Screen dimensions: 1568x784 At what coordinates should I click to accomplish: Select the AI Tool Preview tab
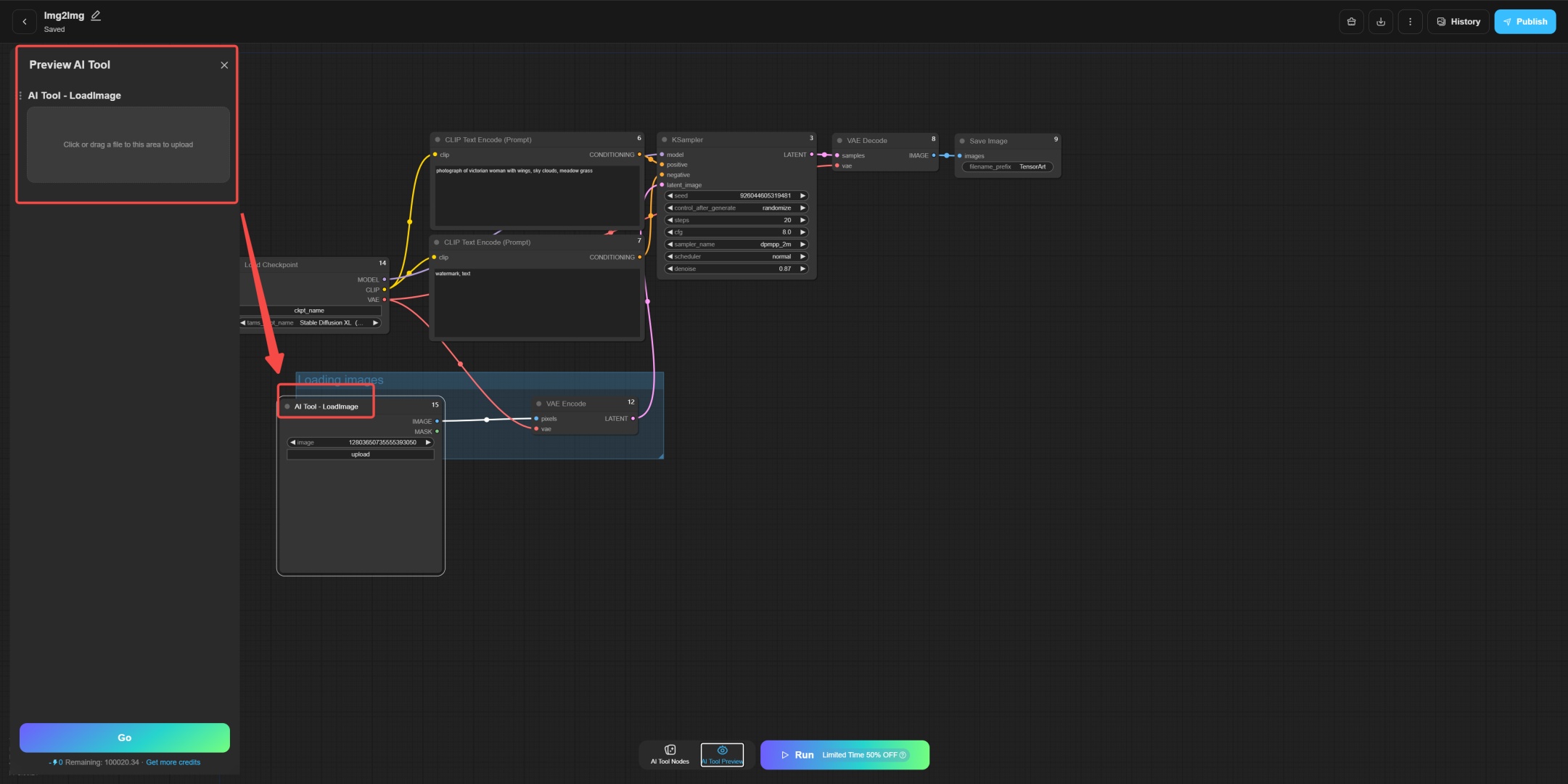point(722,754)
